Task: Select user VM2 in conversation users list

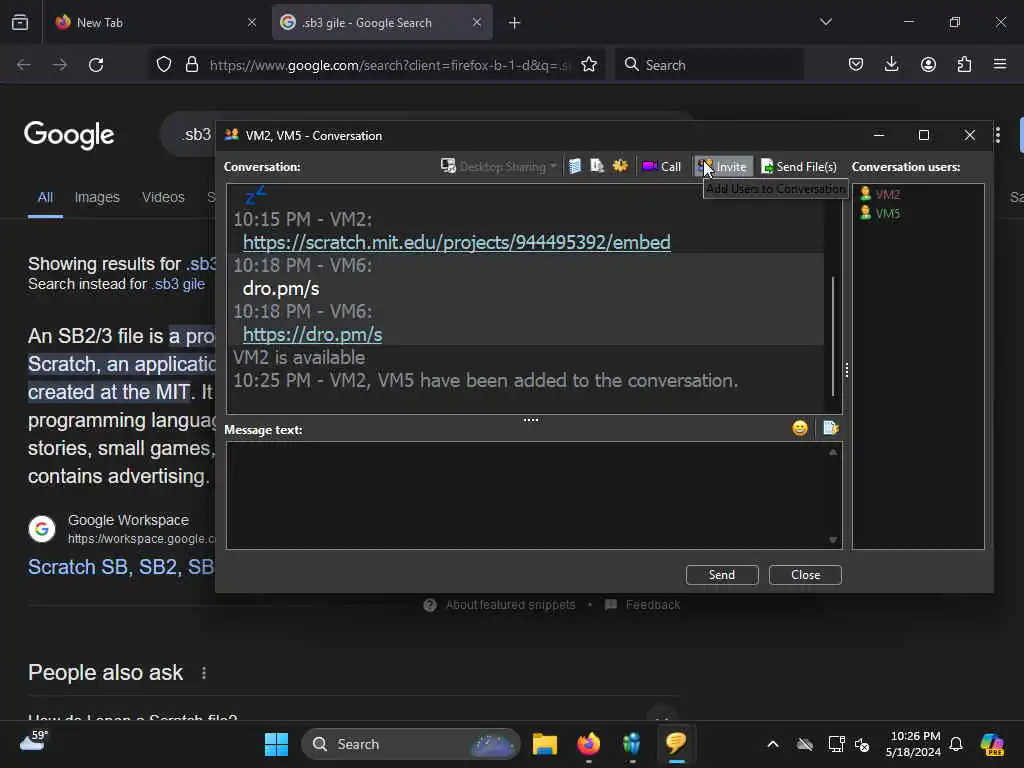Action: click(x=880, y=195)
